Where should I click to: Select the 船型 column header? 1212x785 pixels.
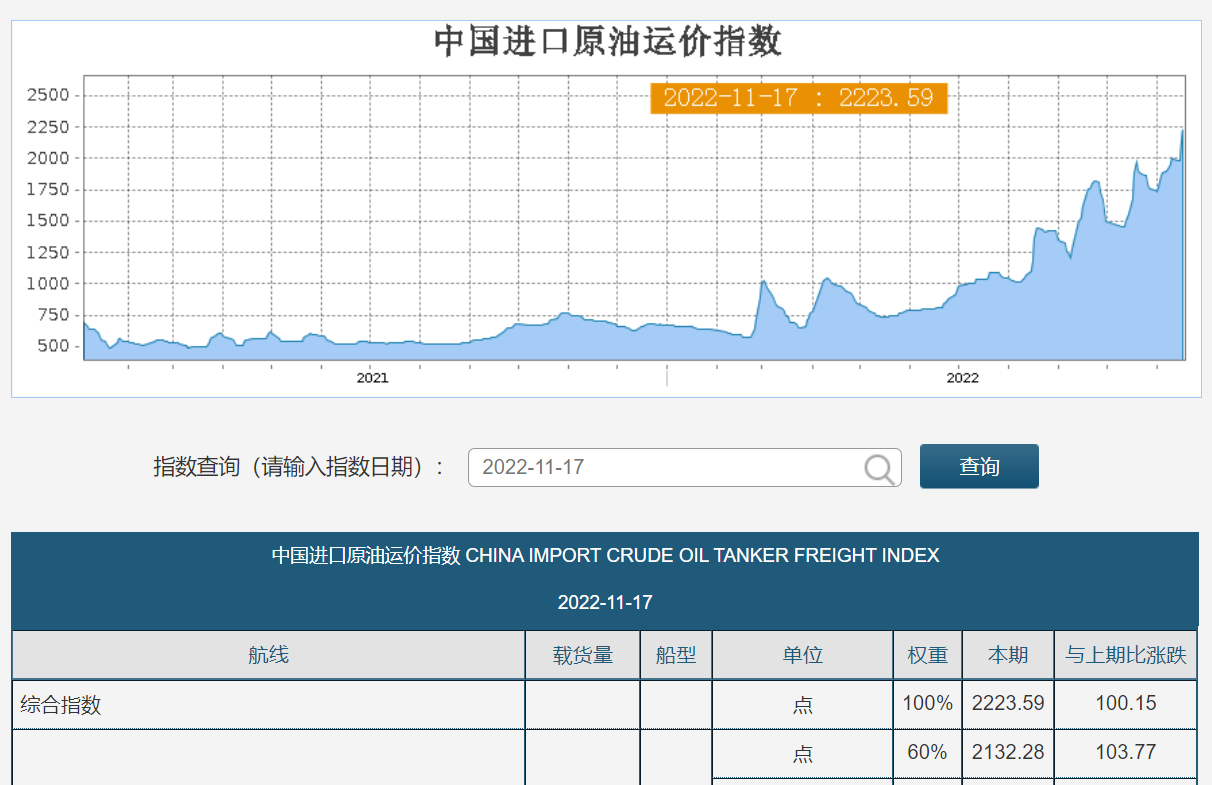click(676, 655)
